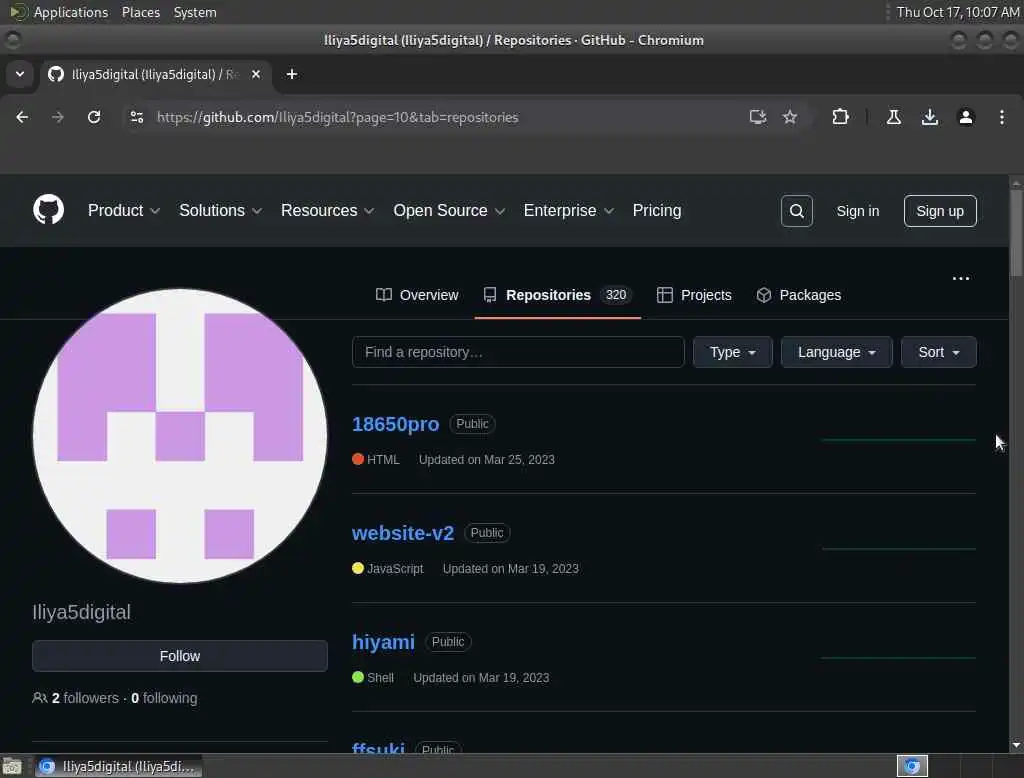This screenshot has width=1024, height=778.
Task: Open the Sort dropdown
Action: tap(938, 352)
